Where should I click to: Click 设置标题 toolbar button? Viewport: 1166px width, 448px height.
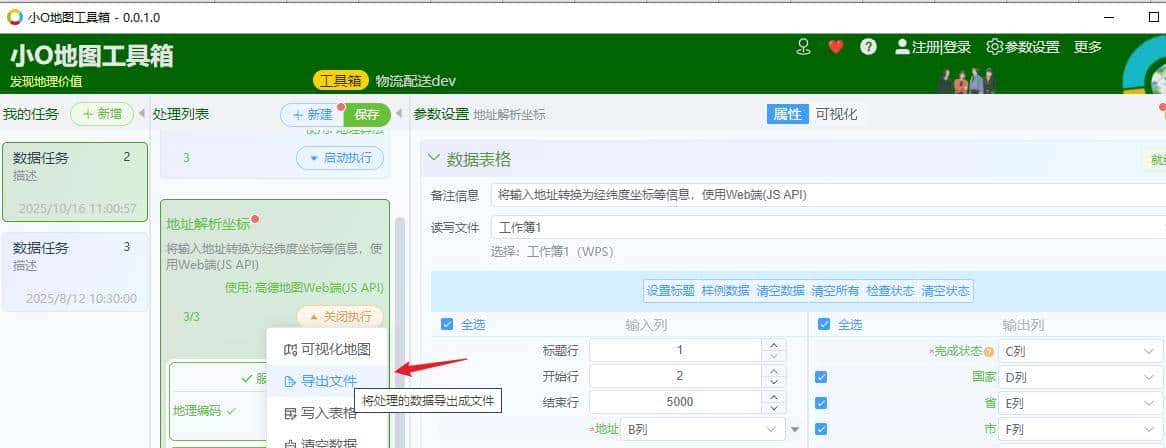click(x=670, y=291)
